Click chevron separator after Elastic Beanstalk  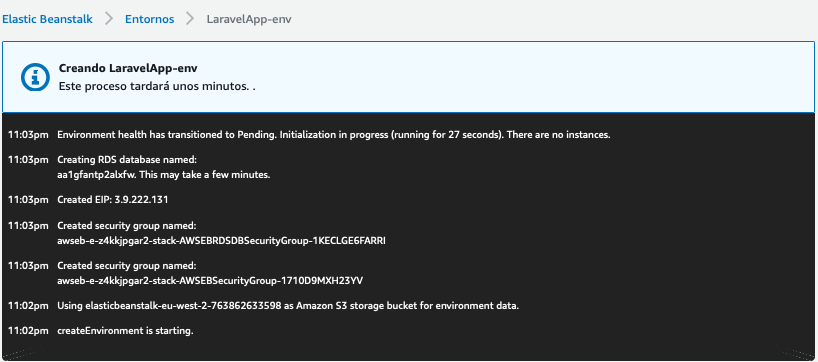point(109,19)
